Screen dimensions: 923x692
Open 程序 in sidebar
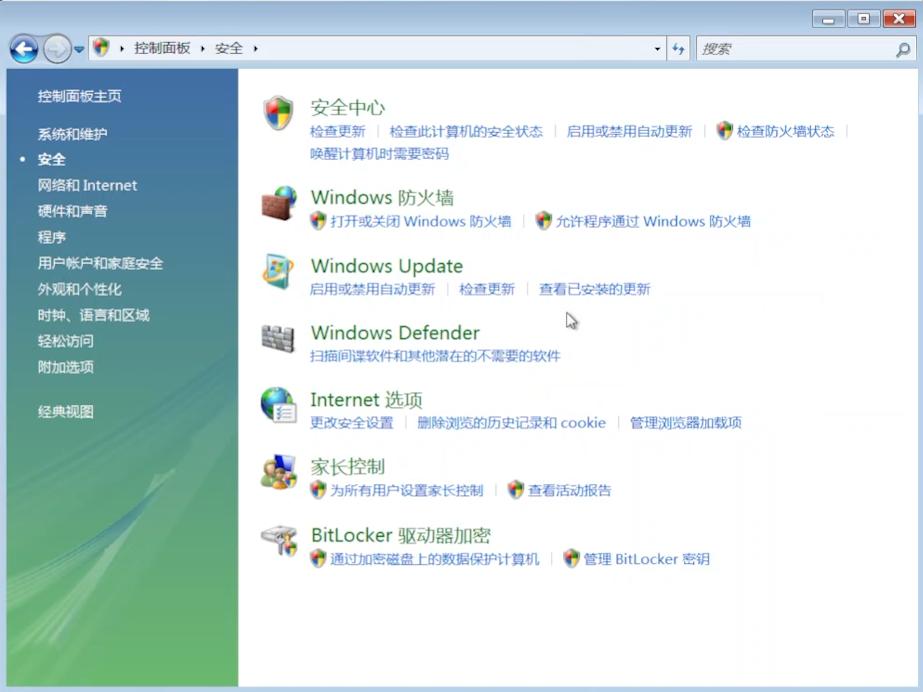coord(51,237)
